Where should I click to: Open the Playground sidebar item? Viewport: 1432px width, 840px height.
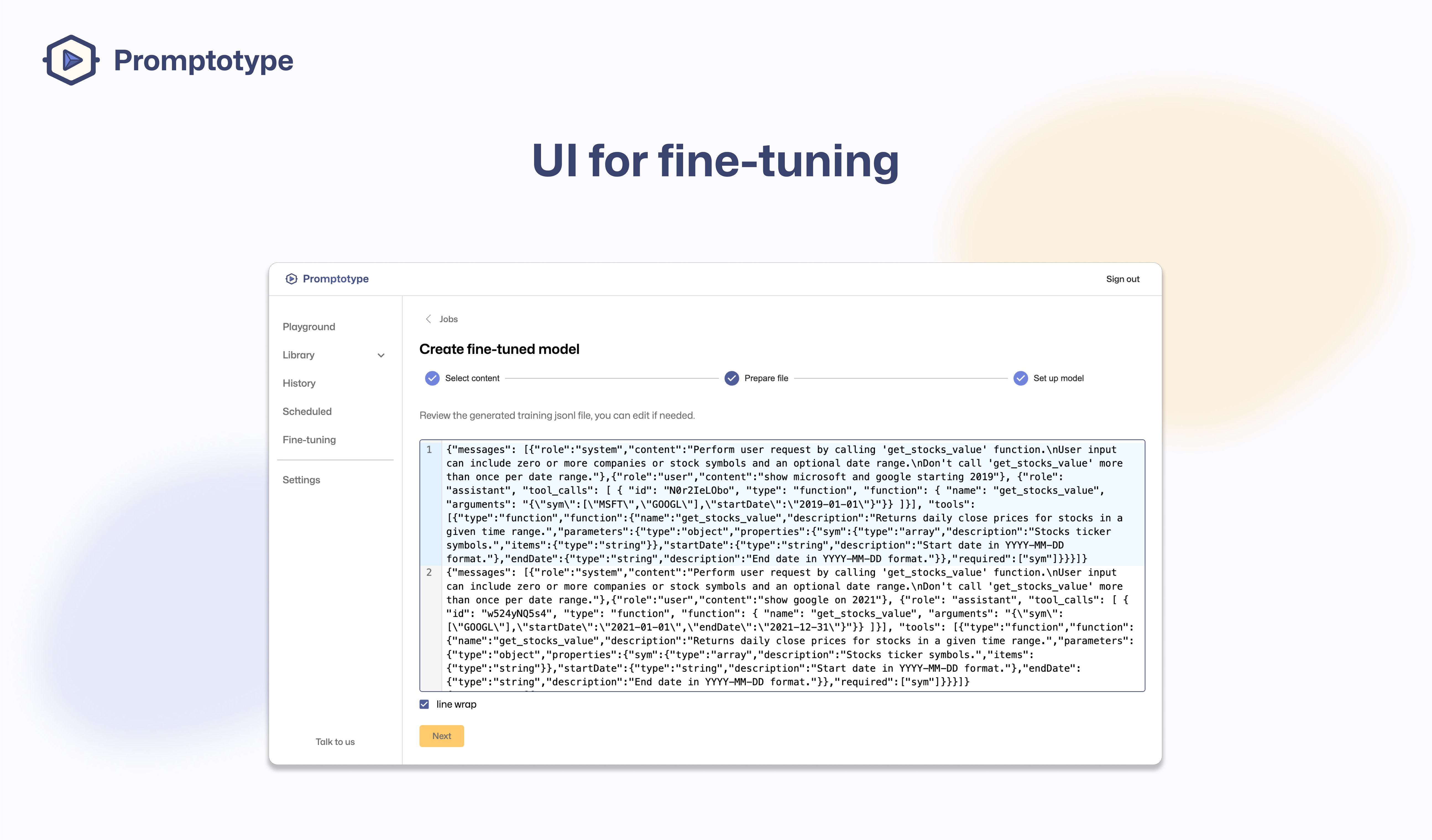[x=309, y=327]
